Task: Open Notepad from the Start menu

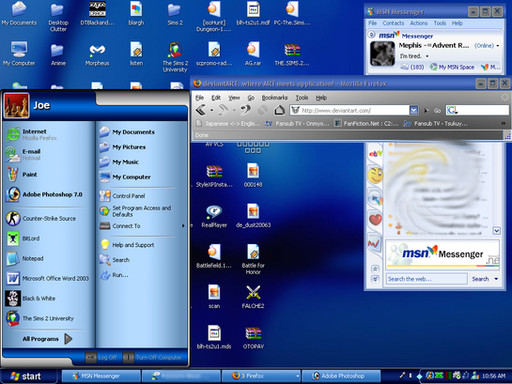Action: pyautogui.click(x=25, y=259)
